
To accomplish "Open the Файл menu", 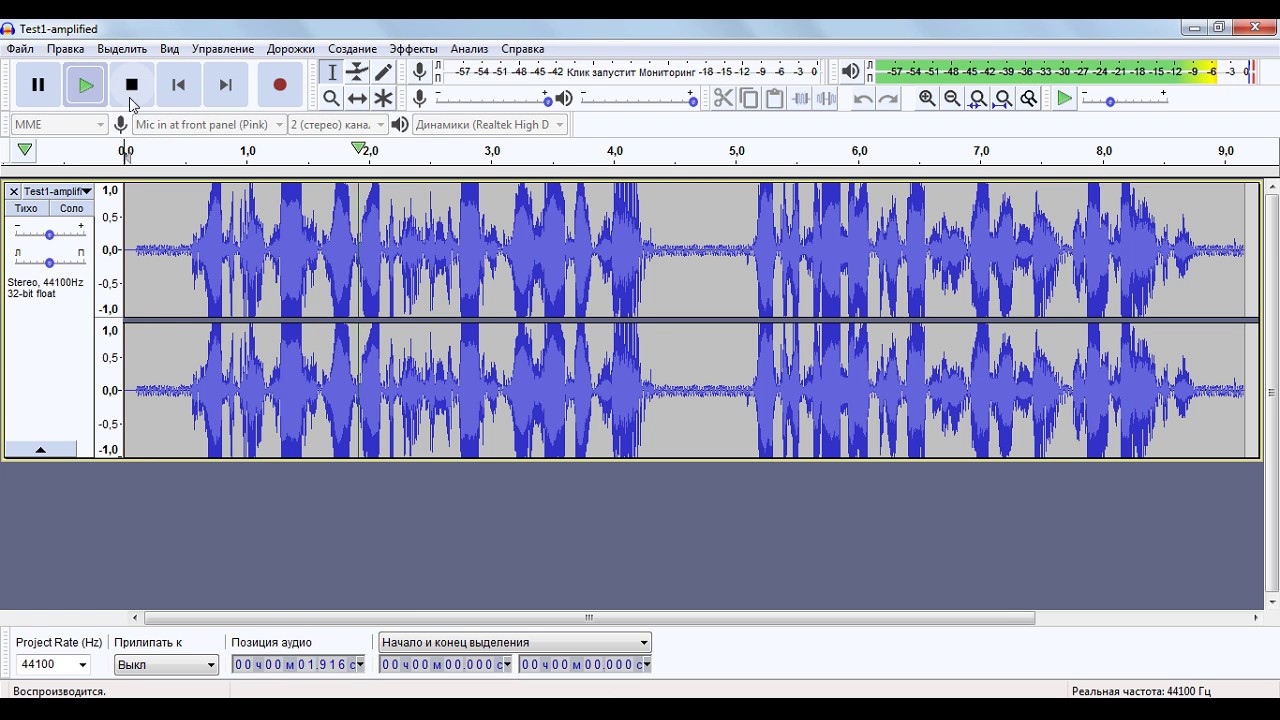I will (20, 48).
